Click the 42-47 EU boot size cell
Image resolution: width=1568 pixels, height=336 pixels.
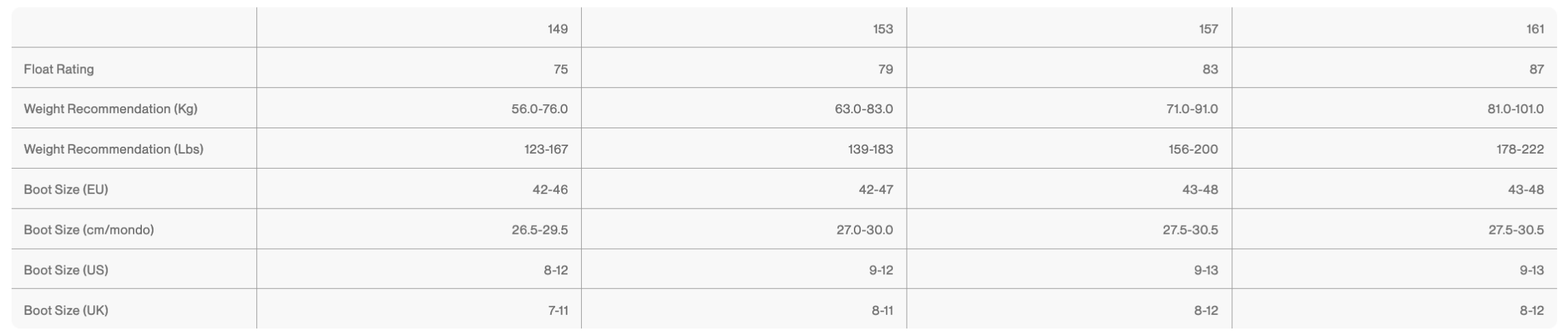pos(876,189)
